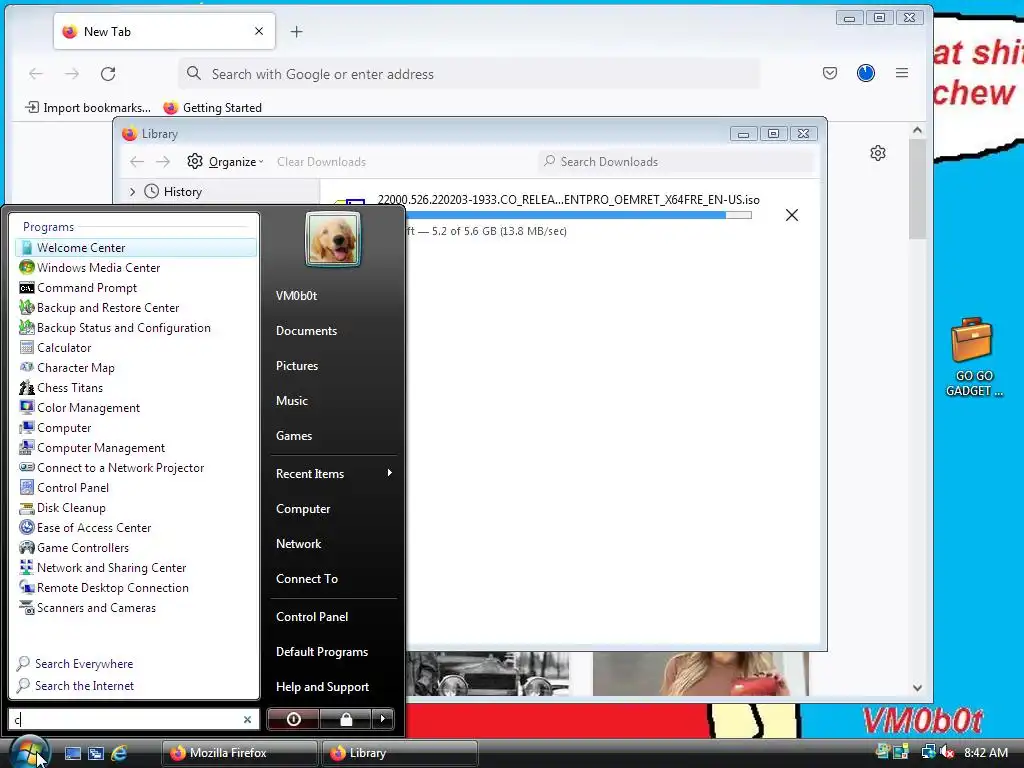The height and width of the screenshot is (768, 1024).
Task: Click the Start orb button
Action: pos(29,752)
